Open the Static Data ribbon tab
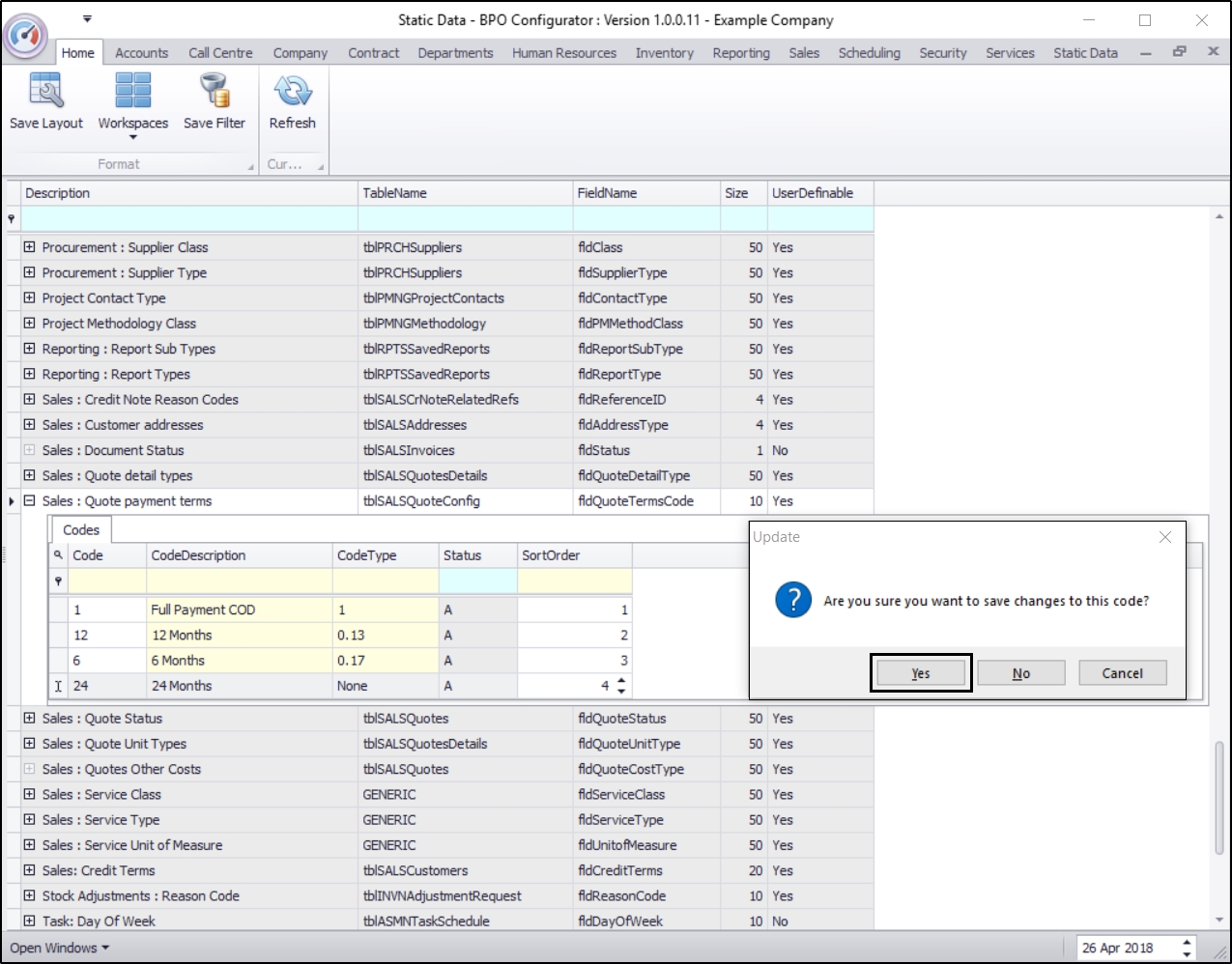The width and height of the screenshot is (1232, 964). [x=1085, y=53]
